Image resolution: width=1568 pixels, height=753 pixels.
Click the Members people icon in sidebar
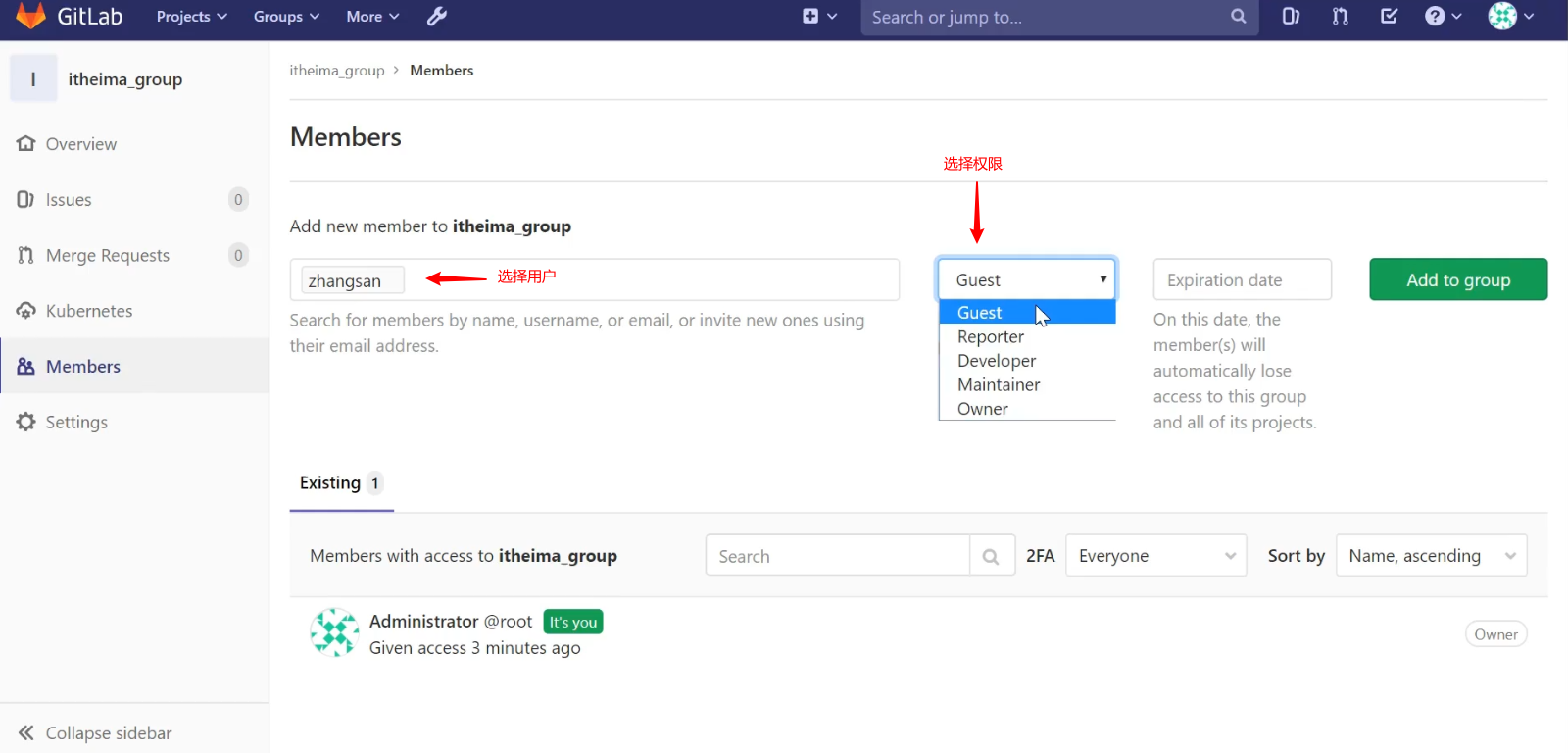click(x=25, y=367)
